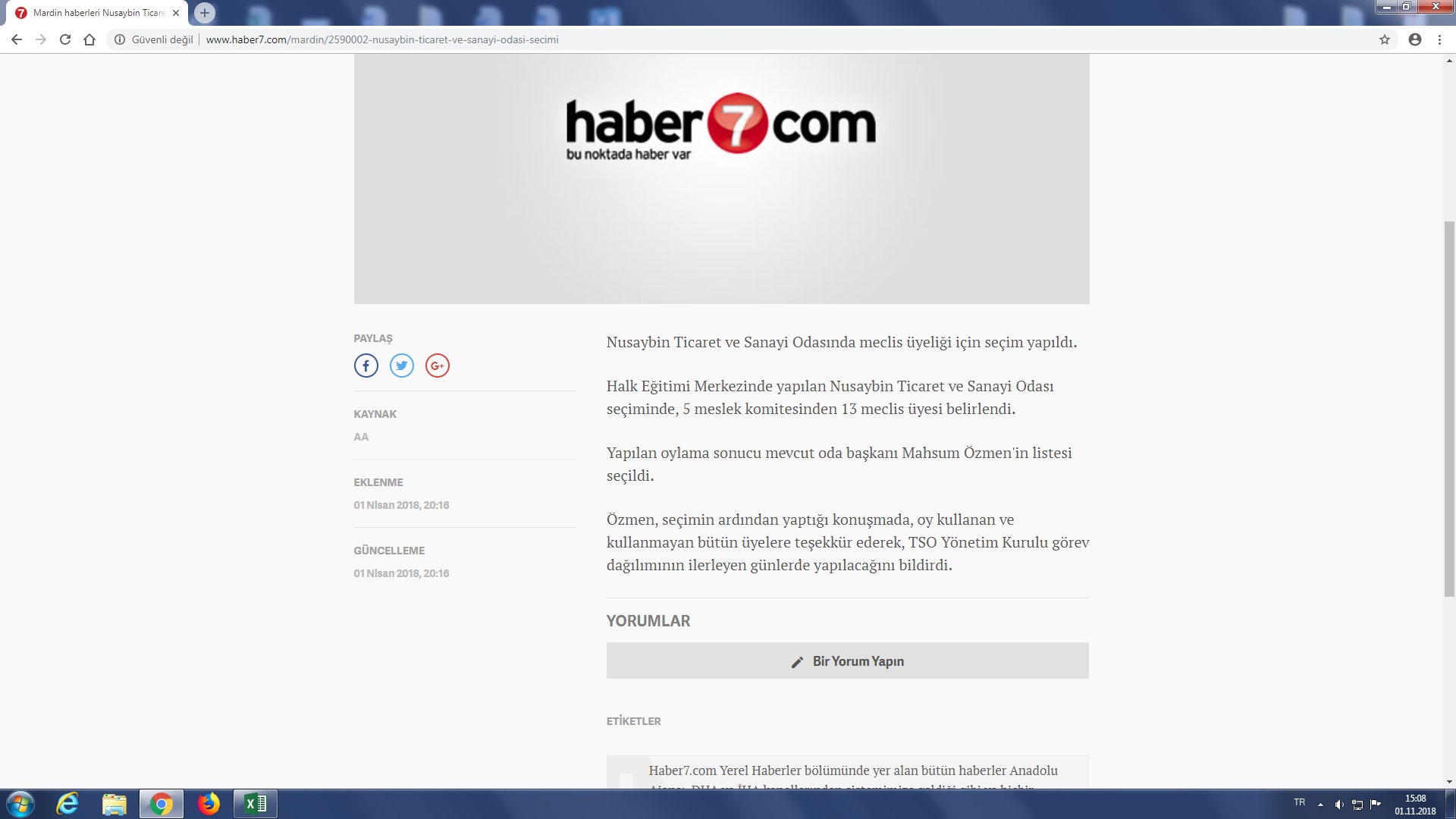Select the Mardin haberleri Nusaybin tab
Image resolution: width=1456 pixels, height=819 pixels.
click(x=99, y=13)
